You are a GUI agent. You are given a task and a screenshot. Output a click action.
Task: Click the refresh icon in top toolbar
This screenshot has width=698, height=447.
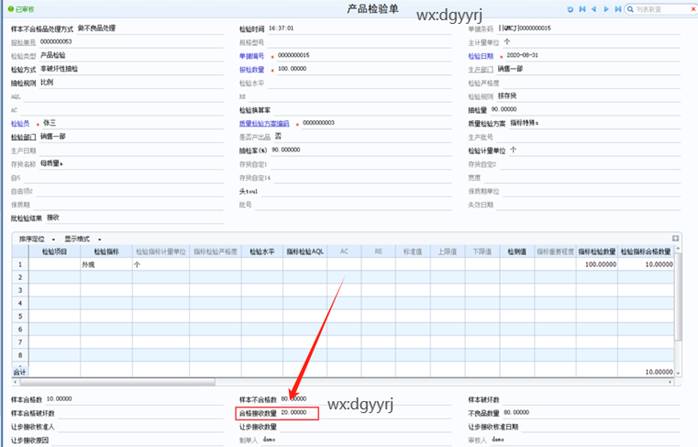point(571,9)
